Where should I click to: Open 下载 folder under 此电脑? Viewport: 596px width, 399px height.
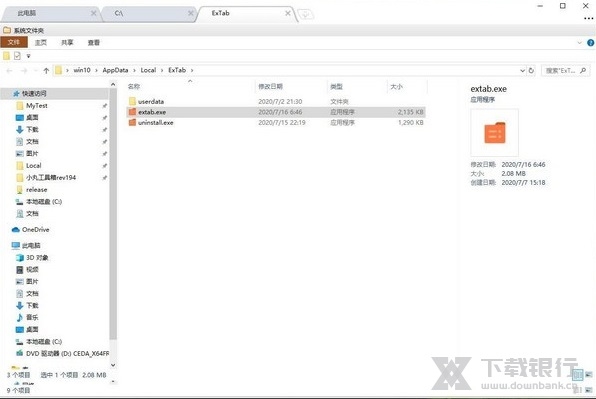pyautogui.click(x=32, y=306)
